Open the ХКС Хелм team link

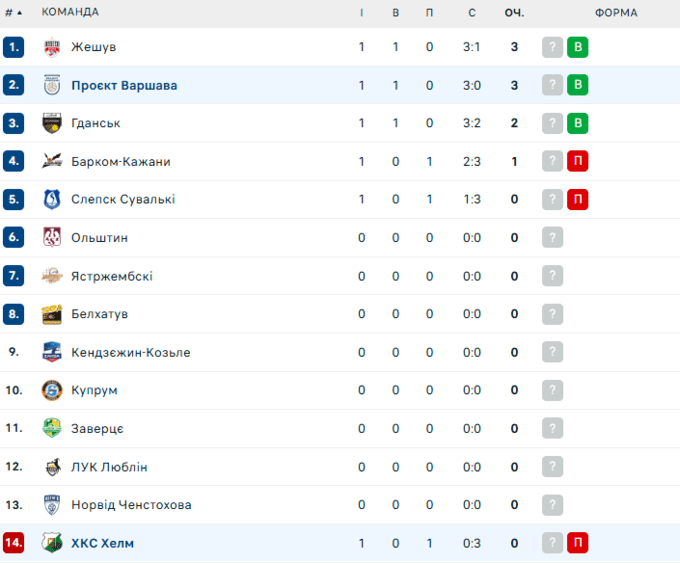pos(102,543)
